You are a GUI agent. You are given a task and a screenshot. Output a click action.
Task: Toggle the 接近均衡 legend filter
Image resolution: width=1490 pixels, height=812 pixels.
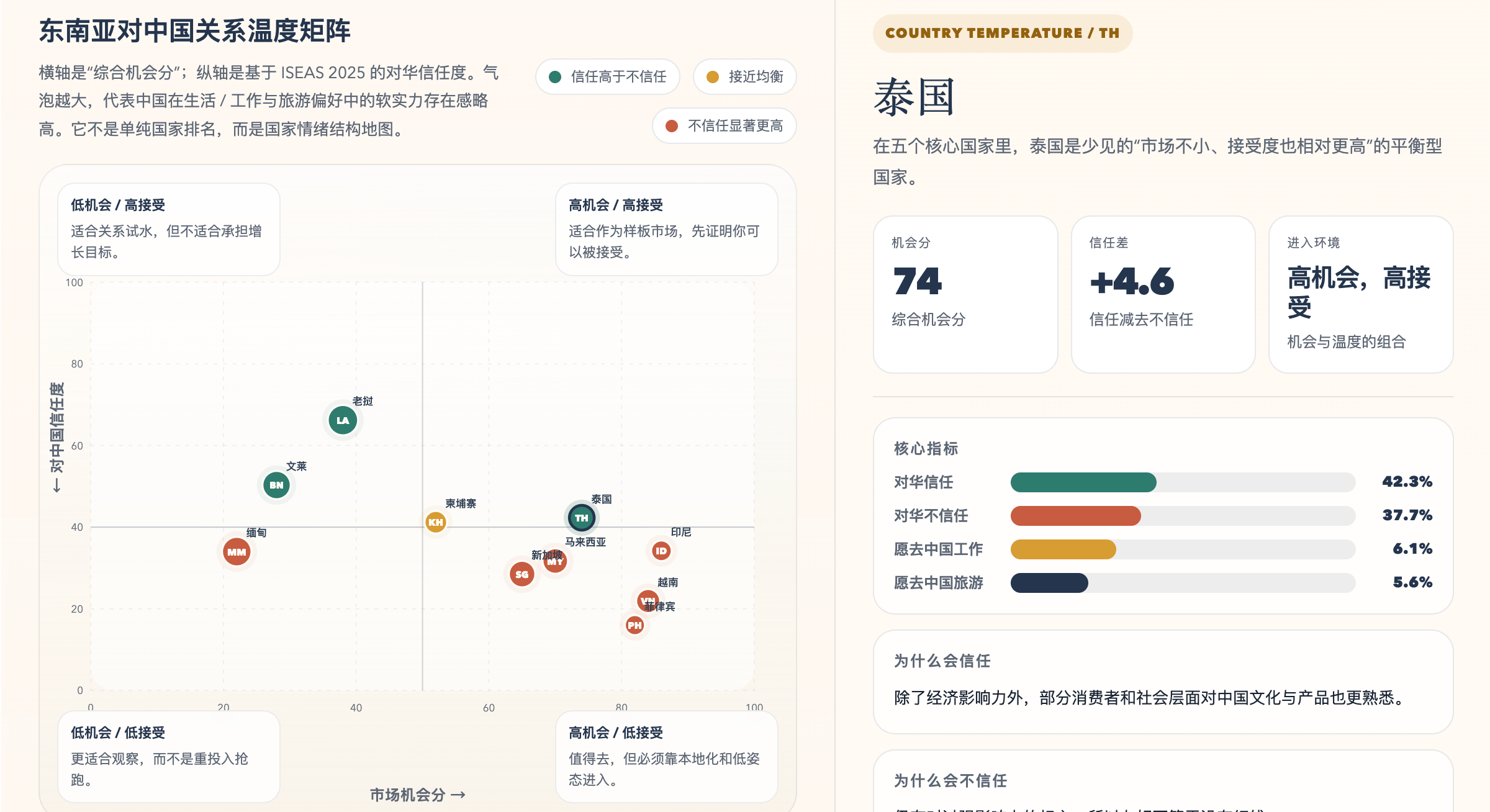coord(744,77)
